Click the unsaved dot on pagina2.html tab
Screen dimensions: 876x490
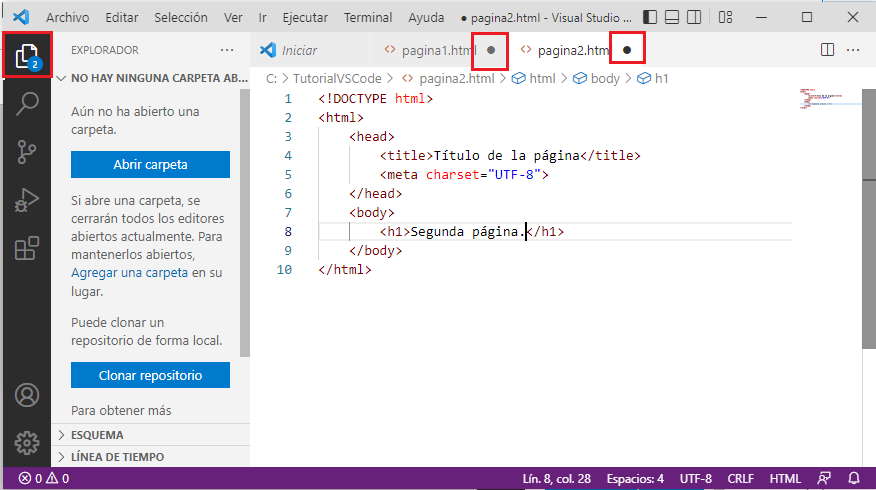coord(627,50)
